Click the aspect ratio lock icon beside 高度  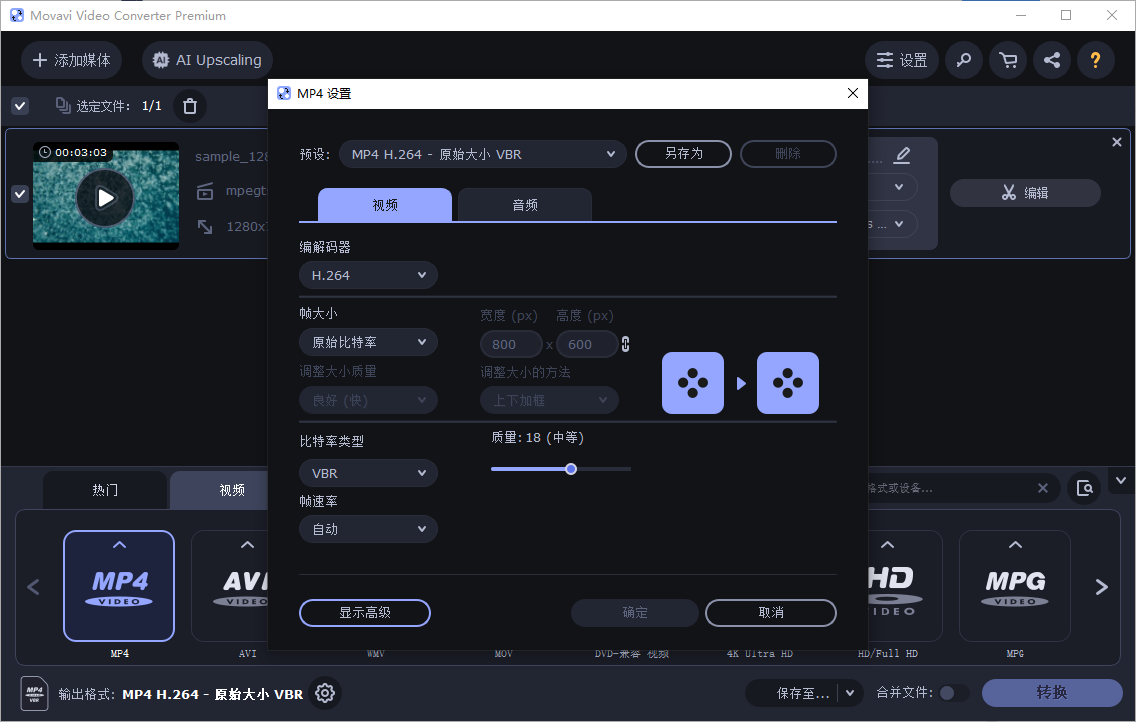coord(625,343)
